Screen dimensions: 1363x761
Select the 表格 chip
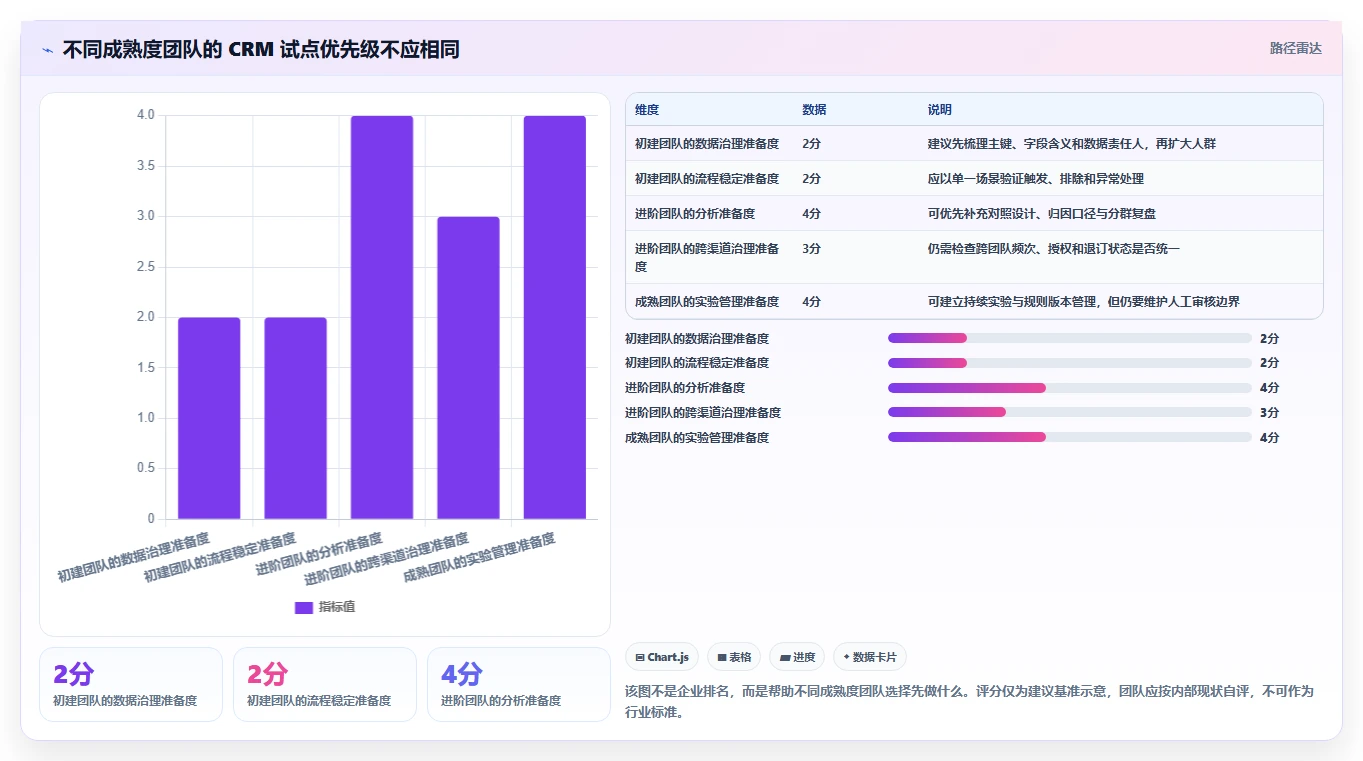pyautogui.click(x=734, y=657)
